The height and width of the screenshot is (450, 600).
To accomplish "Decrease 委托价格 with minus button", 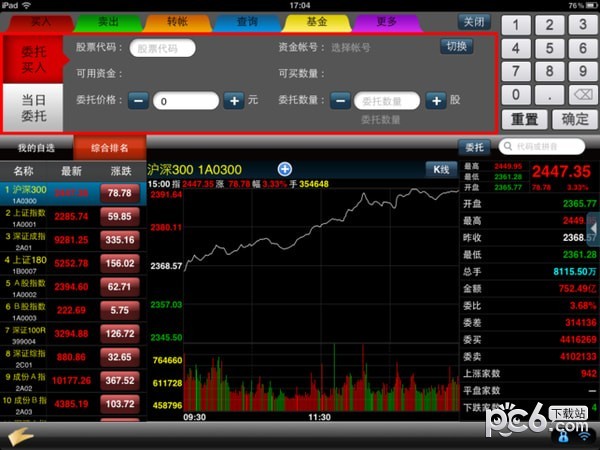I will (138, 101).
